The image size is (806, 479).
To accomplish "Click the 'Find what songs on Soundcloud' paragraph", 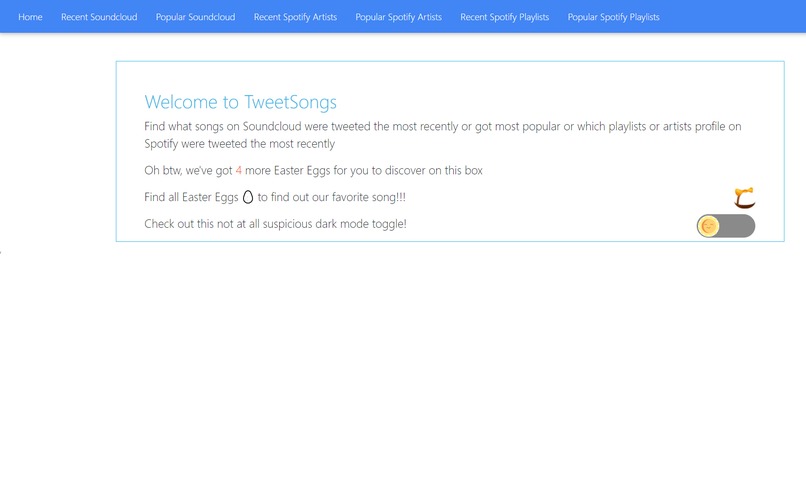I will (443, 135).
